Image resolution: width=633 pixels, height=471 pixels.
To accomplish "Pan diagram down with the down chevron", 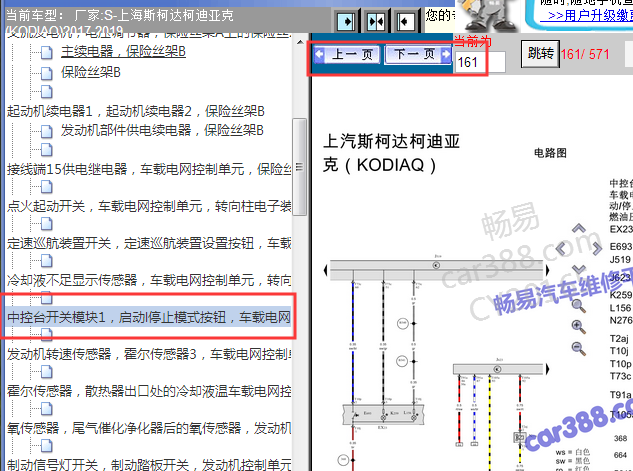I will pos(579,268).
